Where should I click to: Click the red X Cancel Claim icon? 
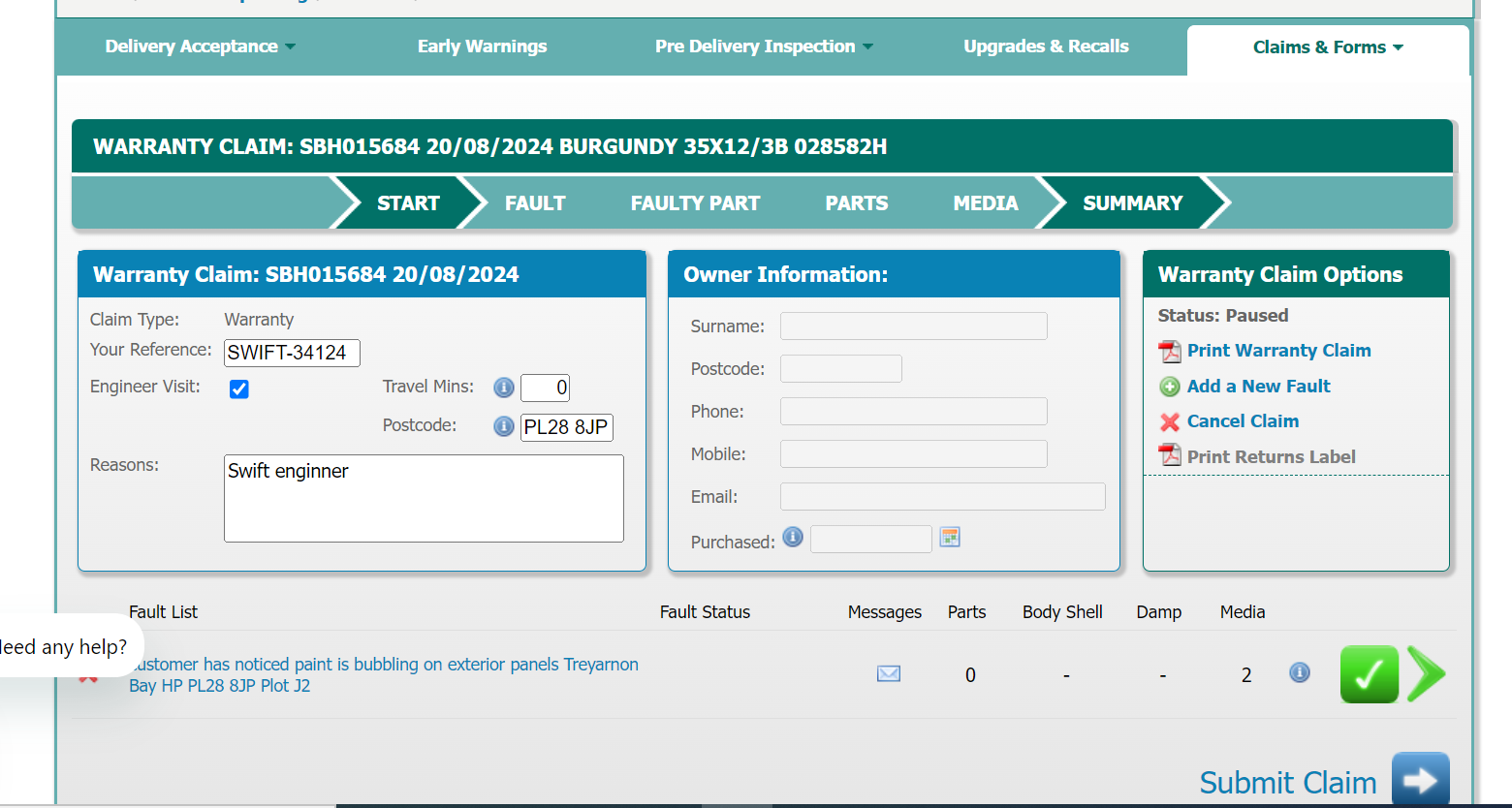point(1170,421)
